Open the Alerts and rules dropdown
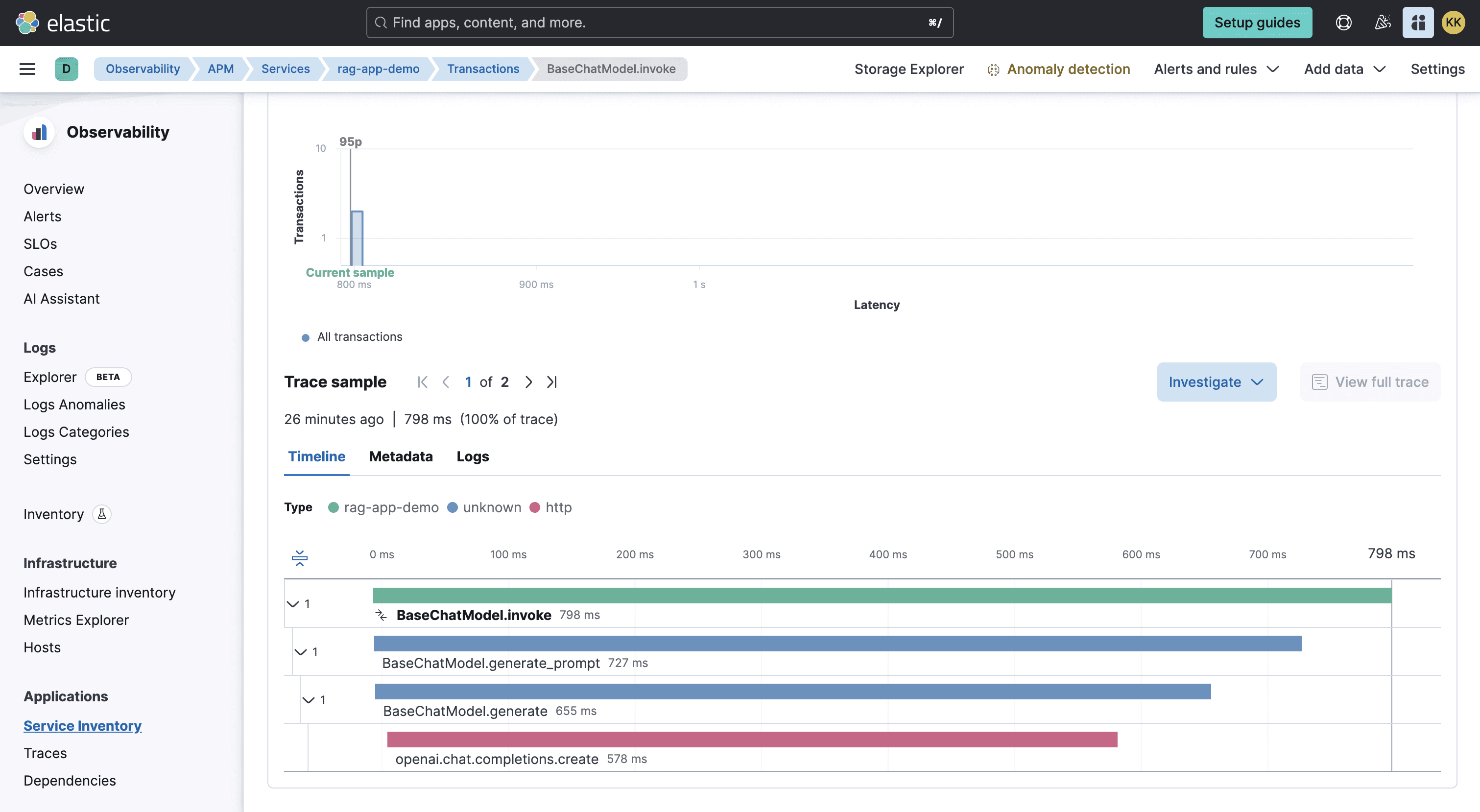This screenshot has width=1480, height=812. (1216, 69)
